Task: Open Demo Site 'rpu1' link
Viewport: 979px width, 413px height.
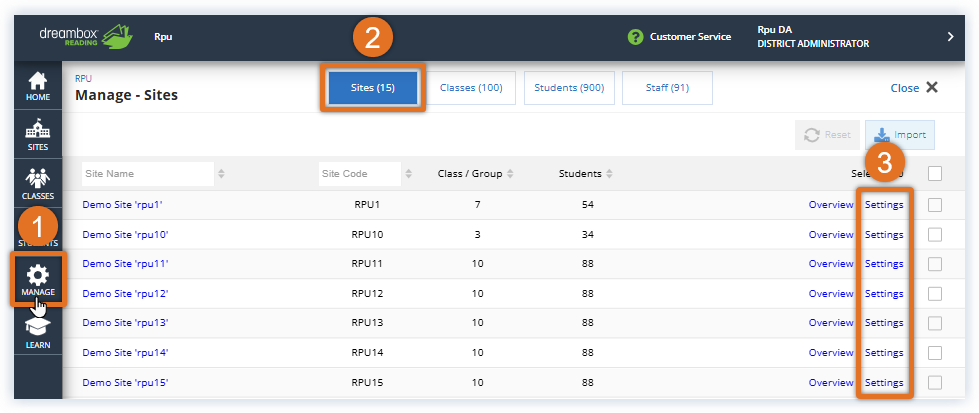Action: tap(122, 204)
